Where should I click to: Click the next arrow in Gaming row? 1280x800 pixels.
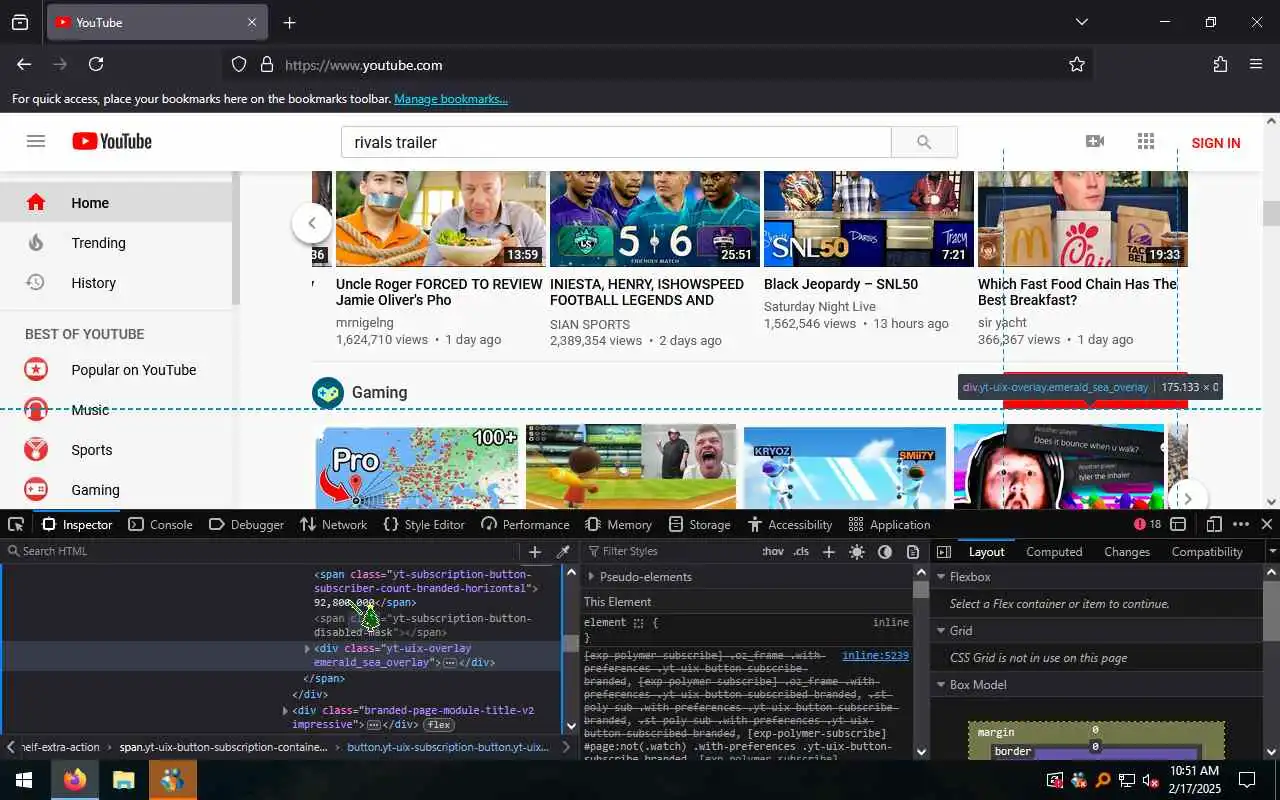(1188, 499)
